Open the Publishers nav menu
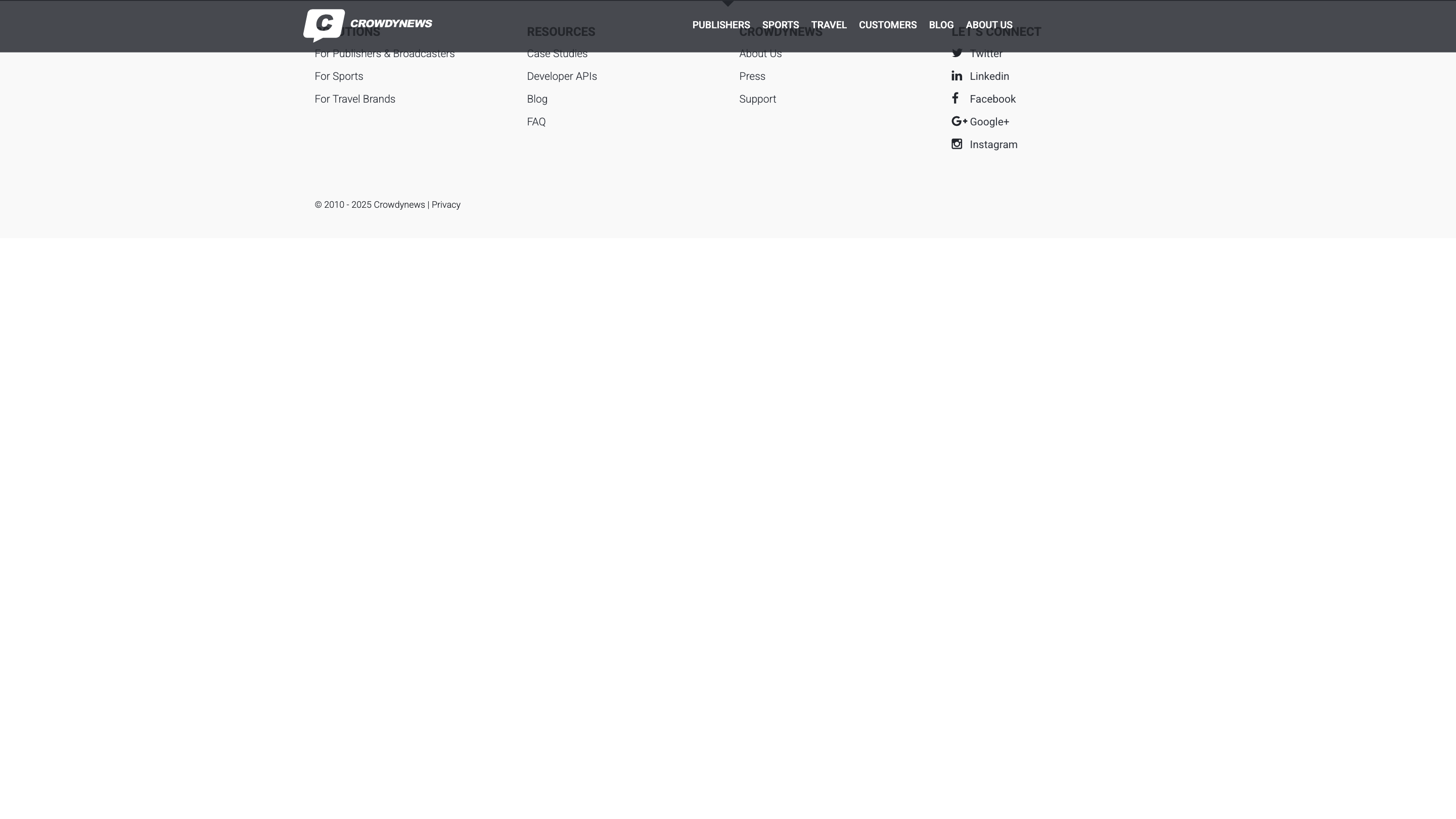 coord(720,25)
